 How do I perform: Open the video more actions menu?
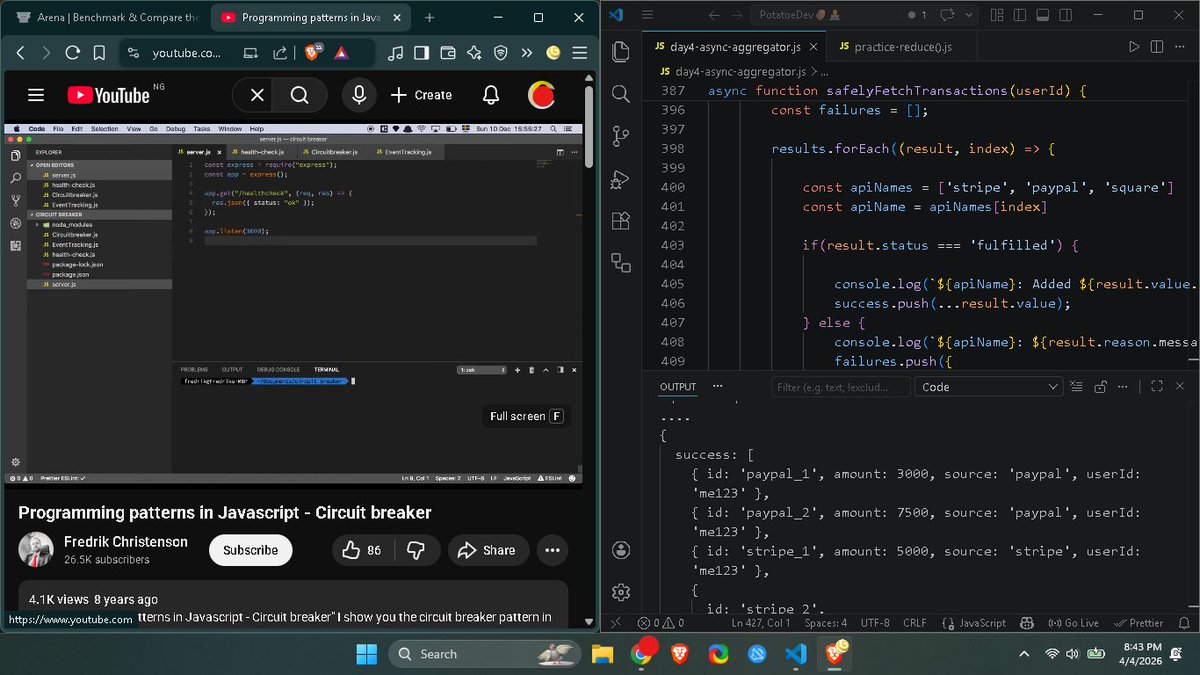(x=552, y=550)
